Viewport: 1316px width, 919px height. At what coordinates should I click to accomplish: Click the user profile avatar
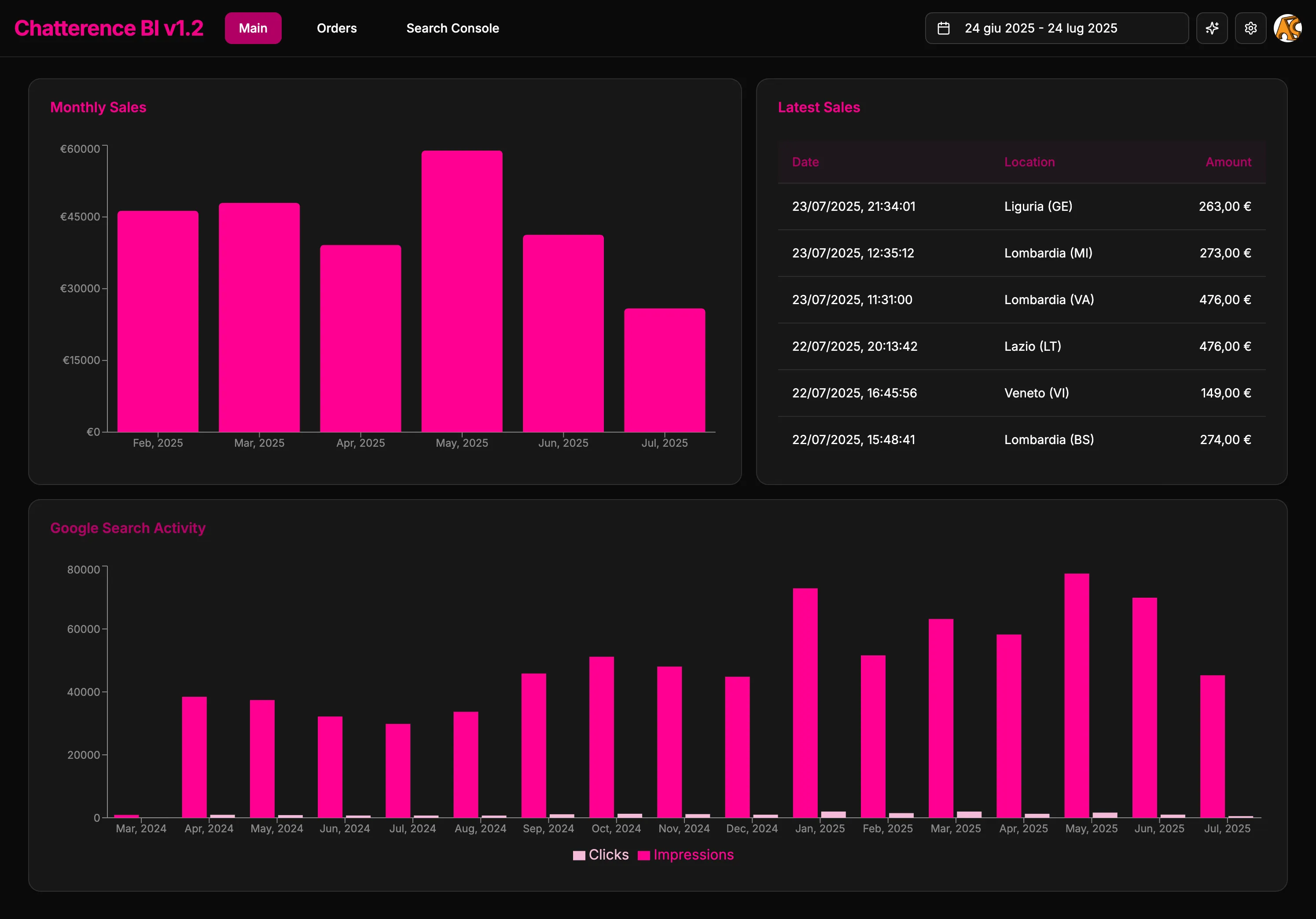tap(1288, 28)
